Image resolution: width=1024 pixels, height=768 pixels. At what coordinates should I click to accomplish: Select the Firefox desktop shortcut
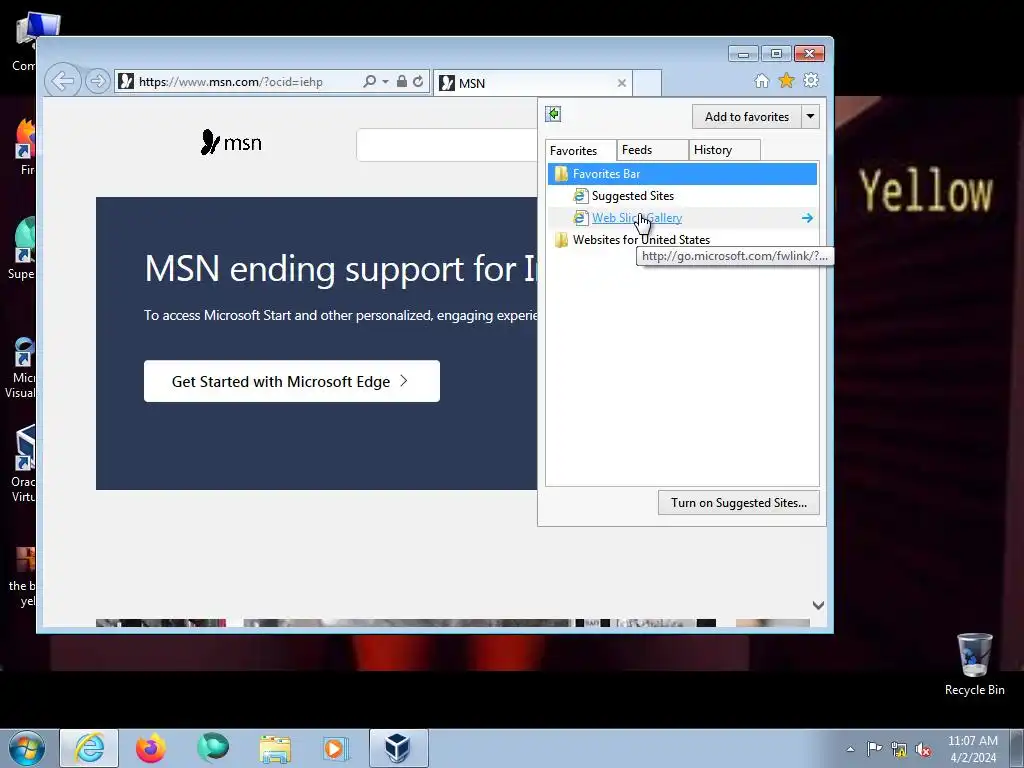pos(25,147)
